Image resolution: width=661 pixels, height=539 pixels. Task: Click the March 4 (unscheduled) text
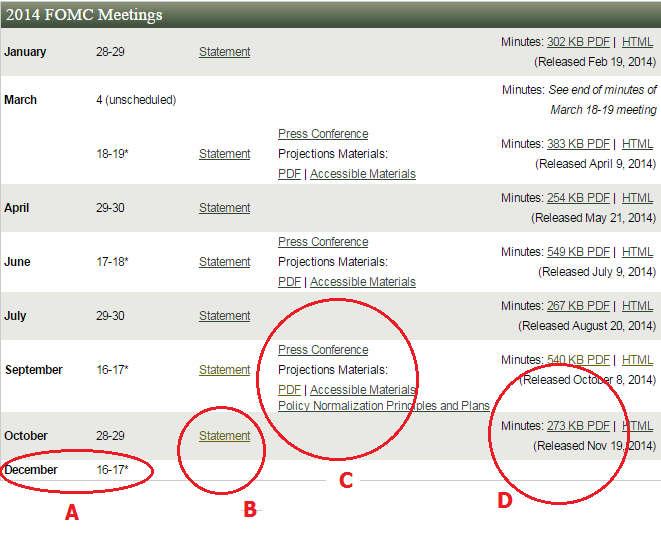tap(136, 100)
